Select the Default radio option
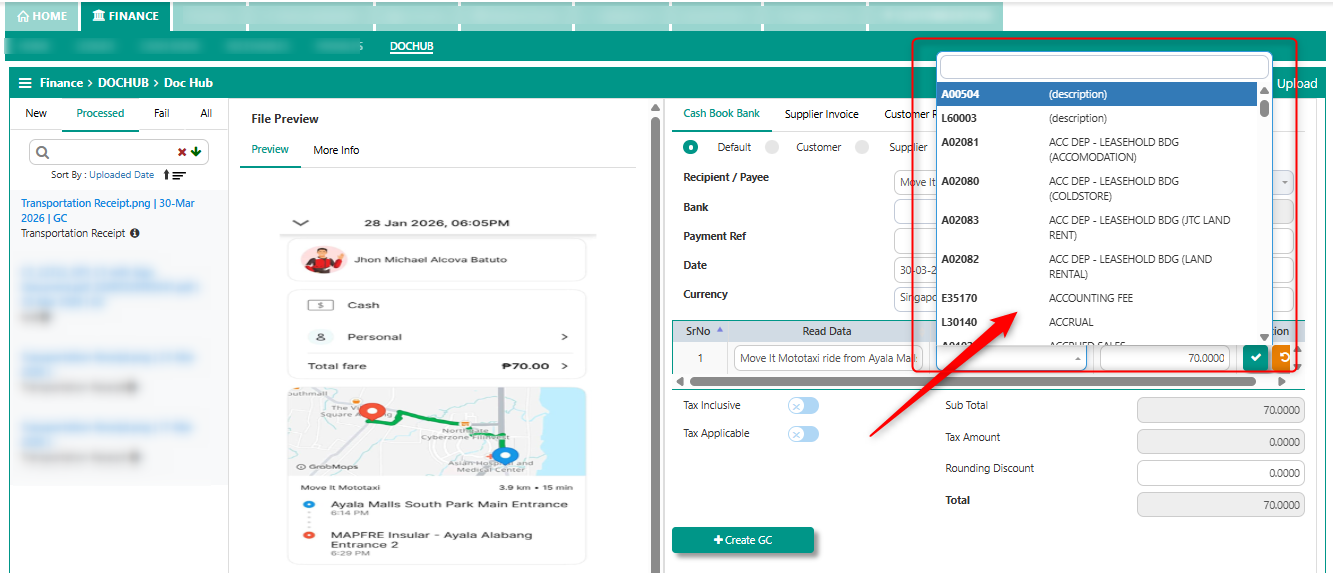The width and height of the screenshot is (1333, 573). point(690,147)
